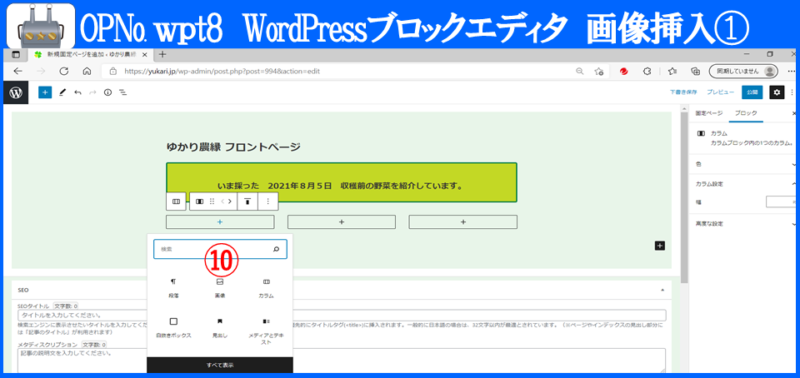800x378 pixels.
Task: Click the meta description textarea
Action: pyautogui.click(x=342, y=360)
